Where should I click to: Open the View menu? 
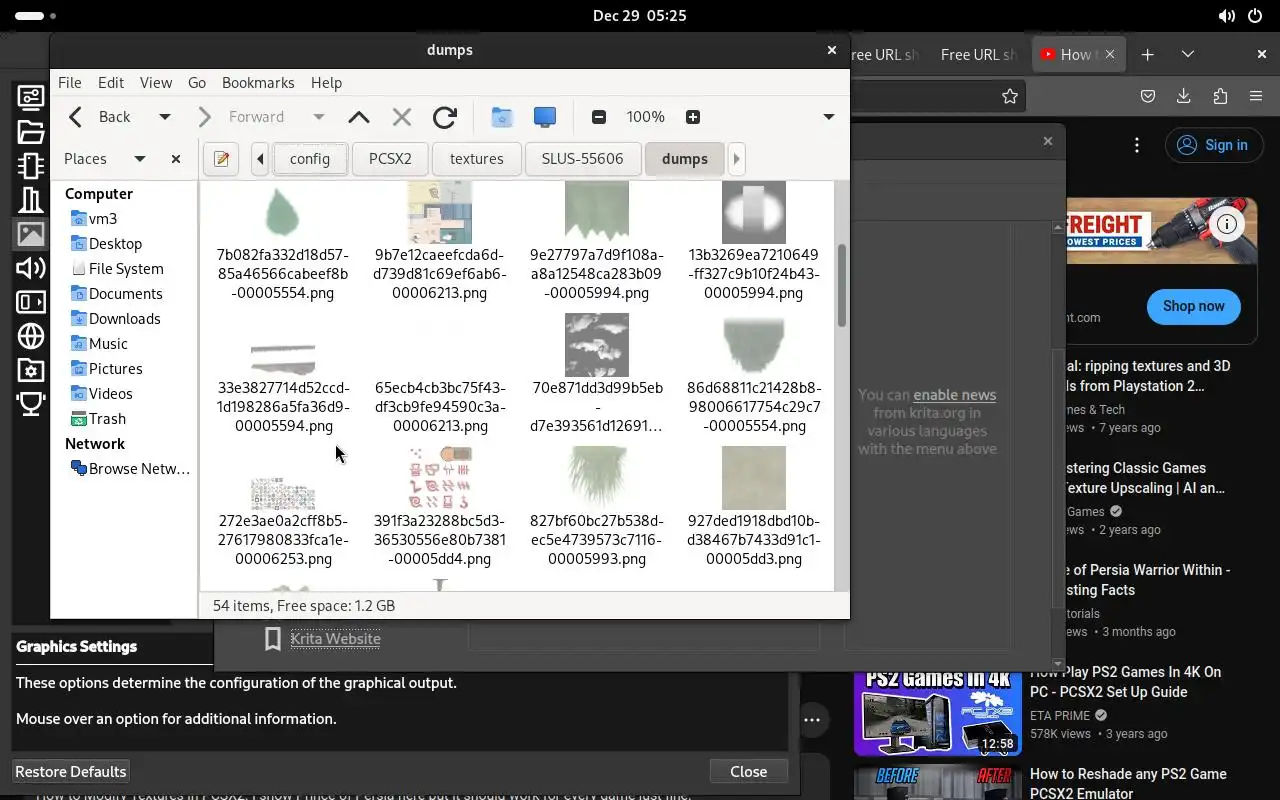[x=156, y=83]
